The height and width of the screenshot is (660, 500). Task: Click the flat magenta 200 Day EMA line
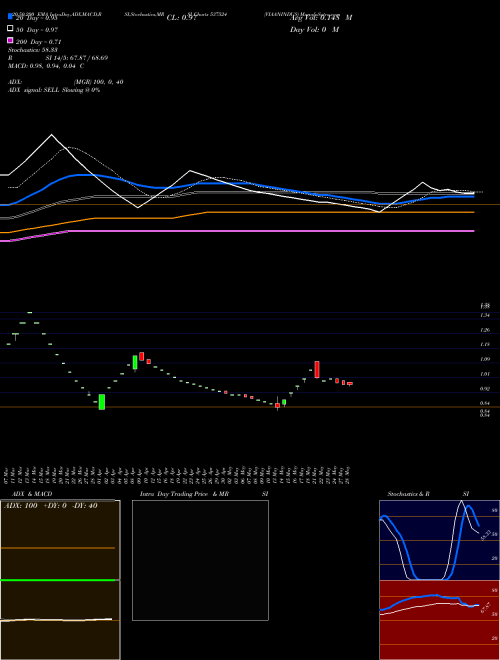(x=269, y=231)
